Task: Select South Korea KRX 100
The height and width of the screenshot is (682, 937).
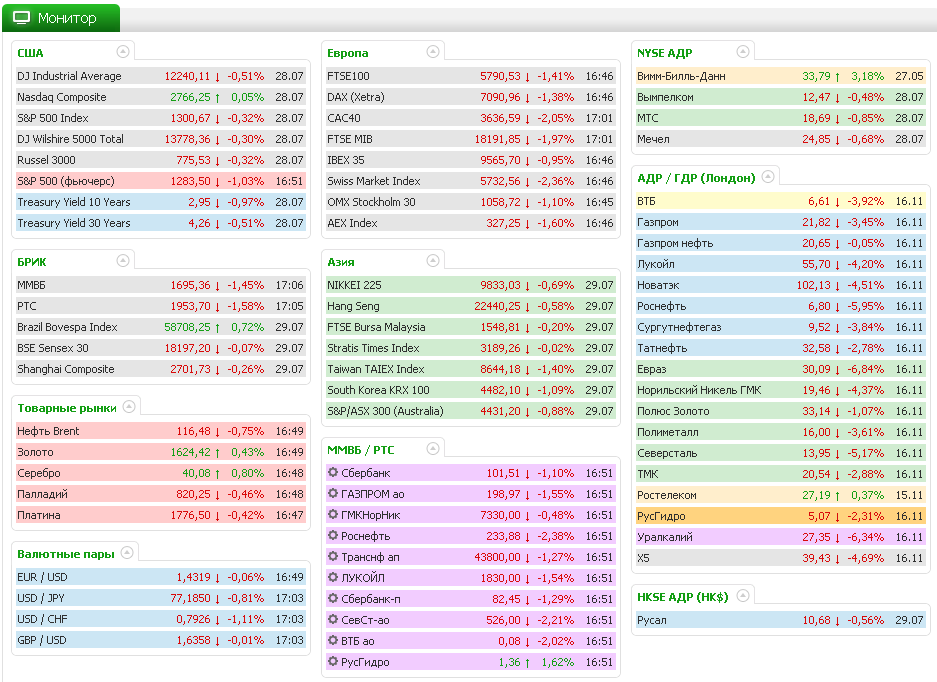Action: [x=471, y=390]
